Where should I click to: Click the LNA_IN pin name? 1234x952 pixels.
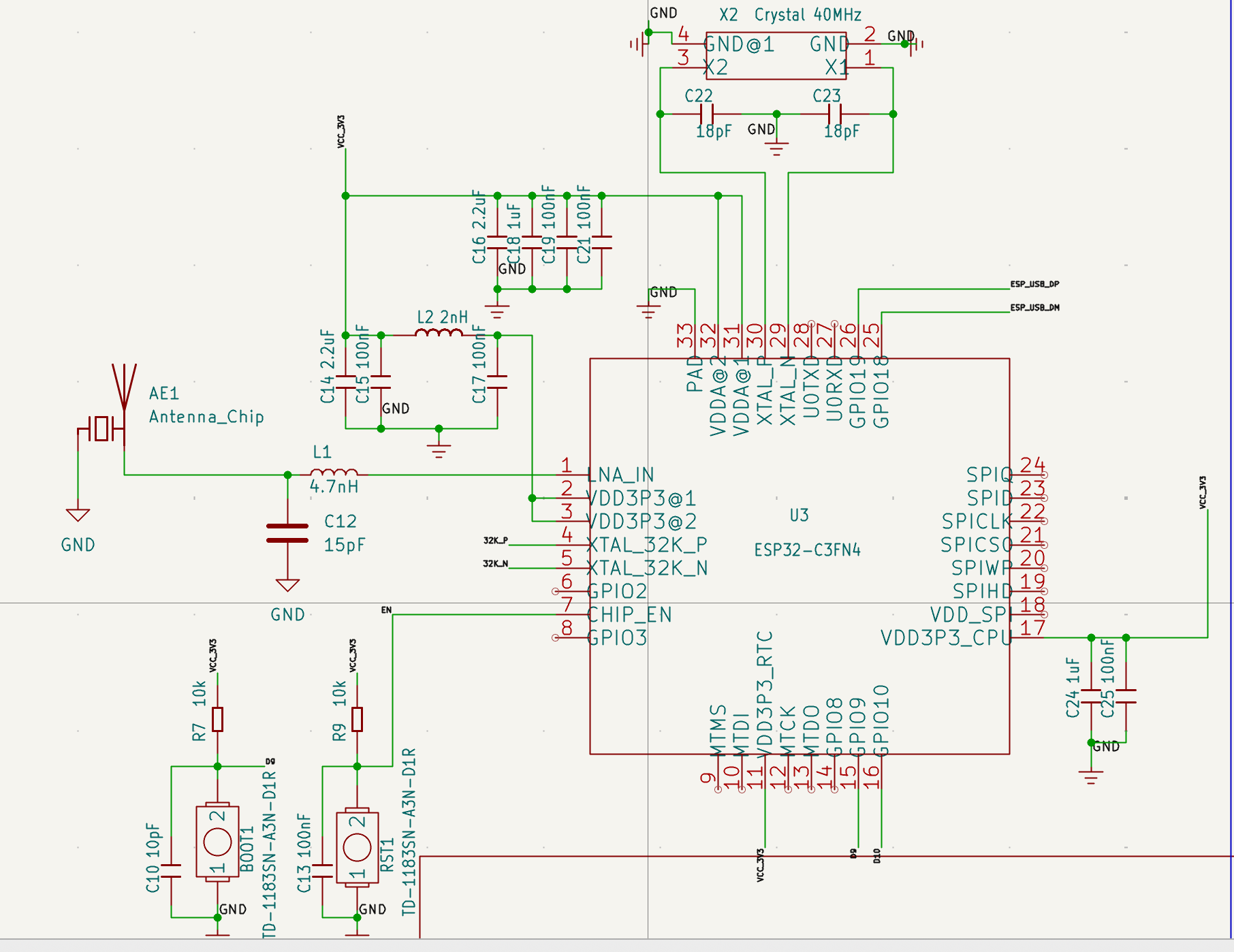621,475
